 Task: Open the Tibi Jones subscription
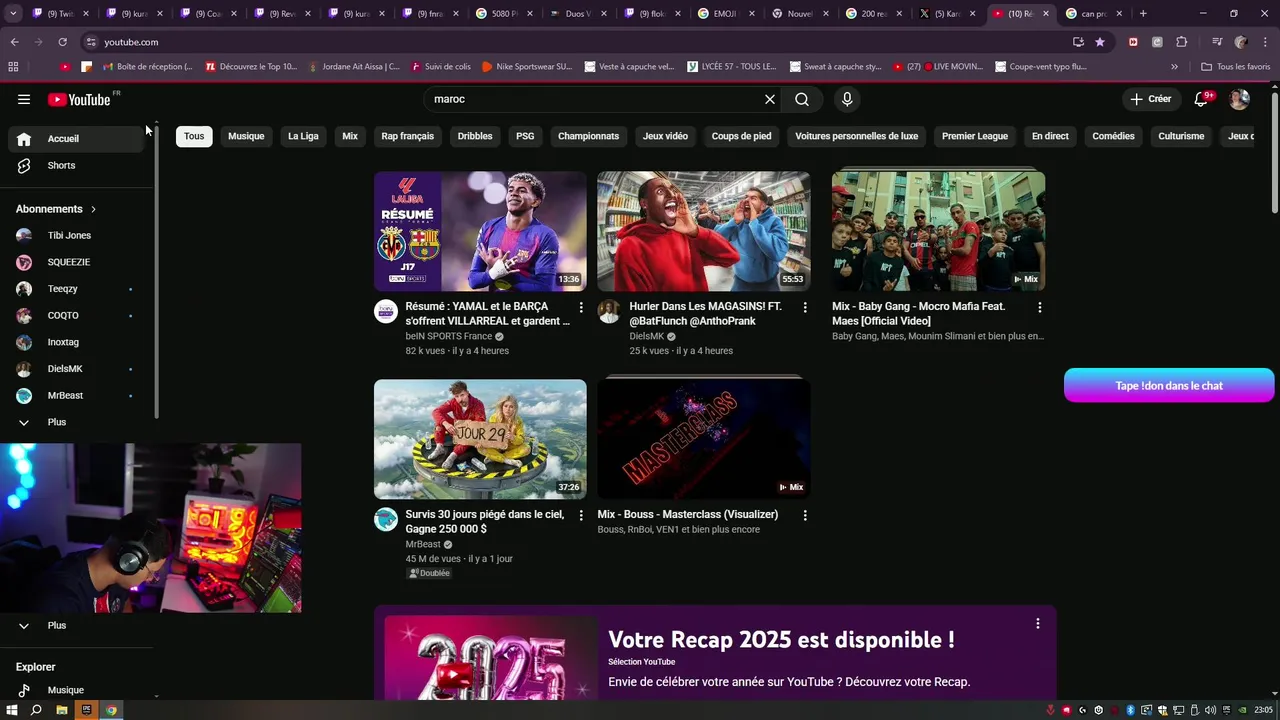click(77, 235)
